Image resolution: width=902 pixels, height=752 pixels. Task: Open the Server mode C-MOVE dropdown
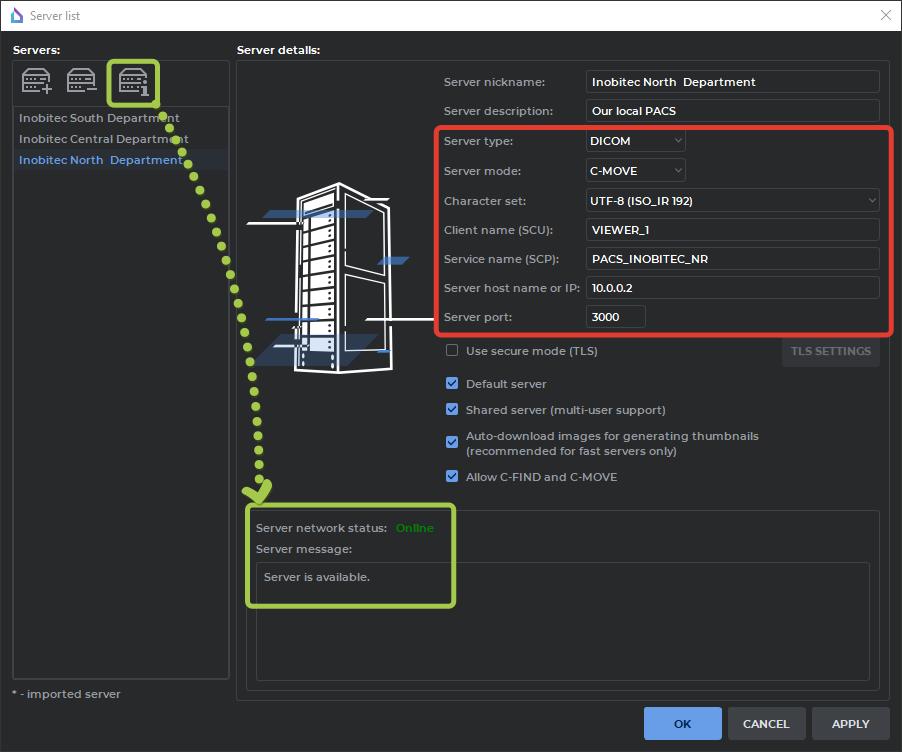[x=636, y=171]
